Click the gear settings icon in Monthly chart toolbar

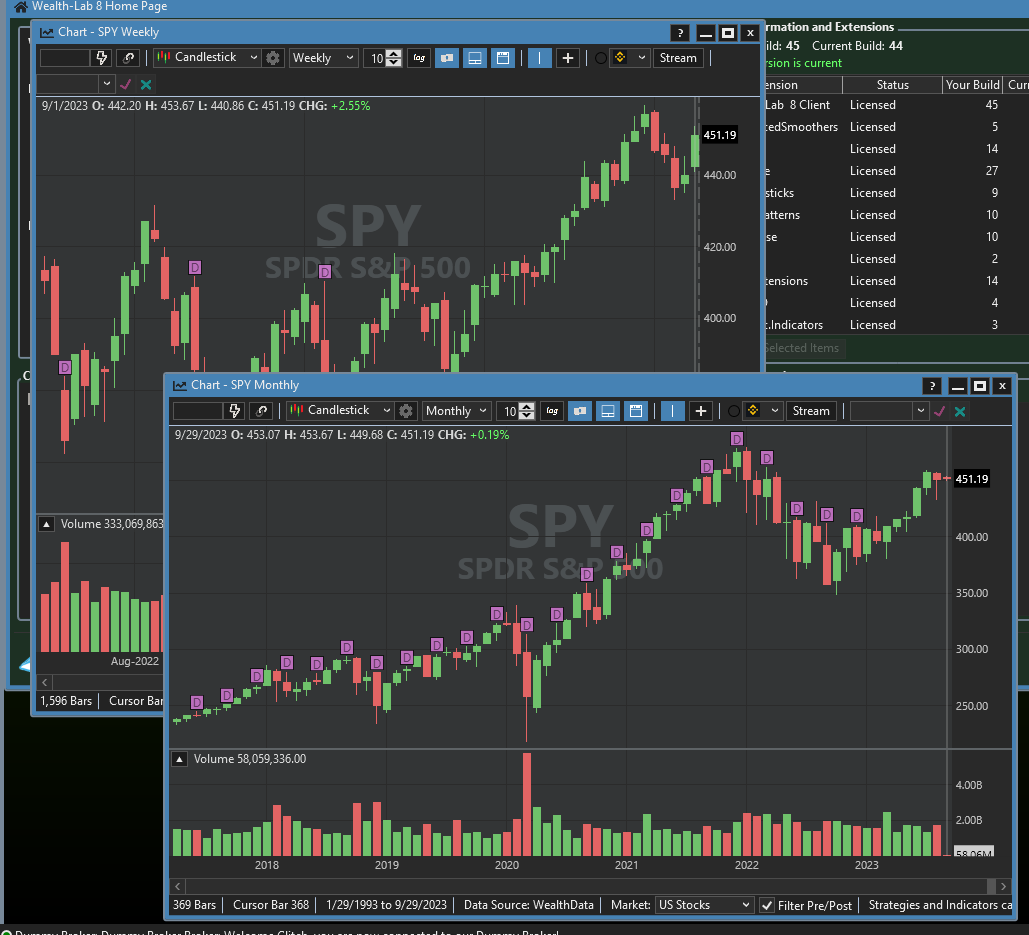click(x=405, y=411)
